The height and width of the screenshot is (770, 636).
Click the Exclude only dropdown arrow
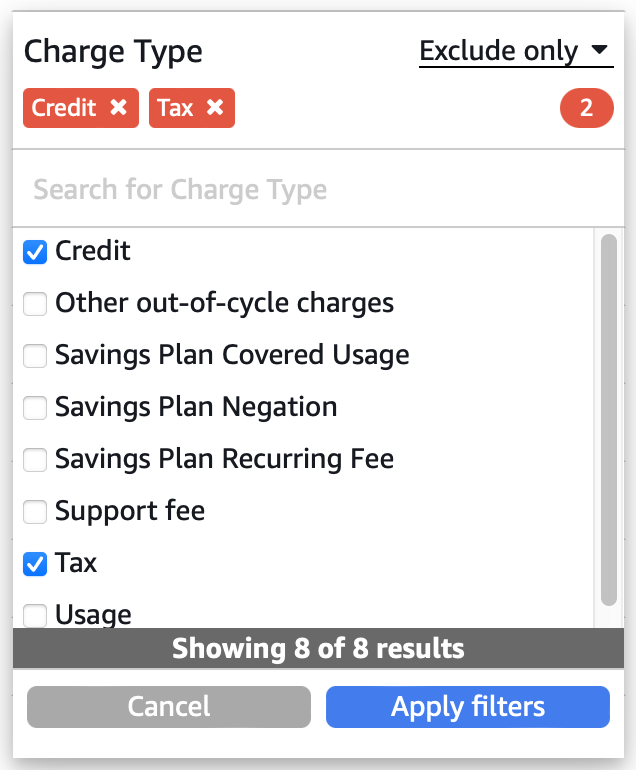tap(599, 50)
